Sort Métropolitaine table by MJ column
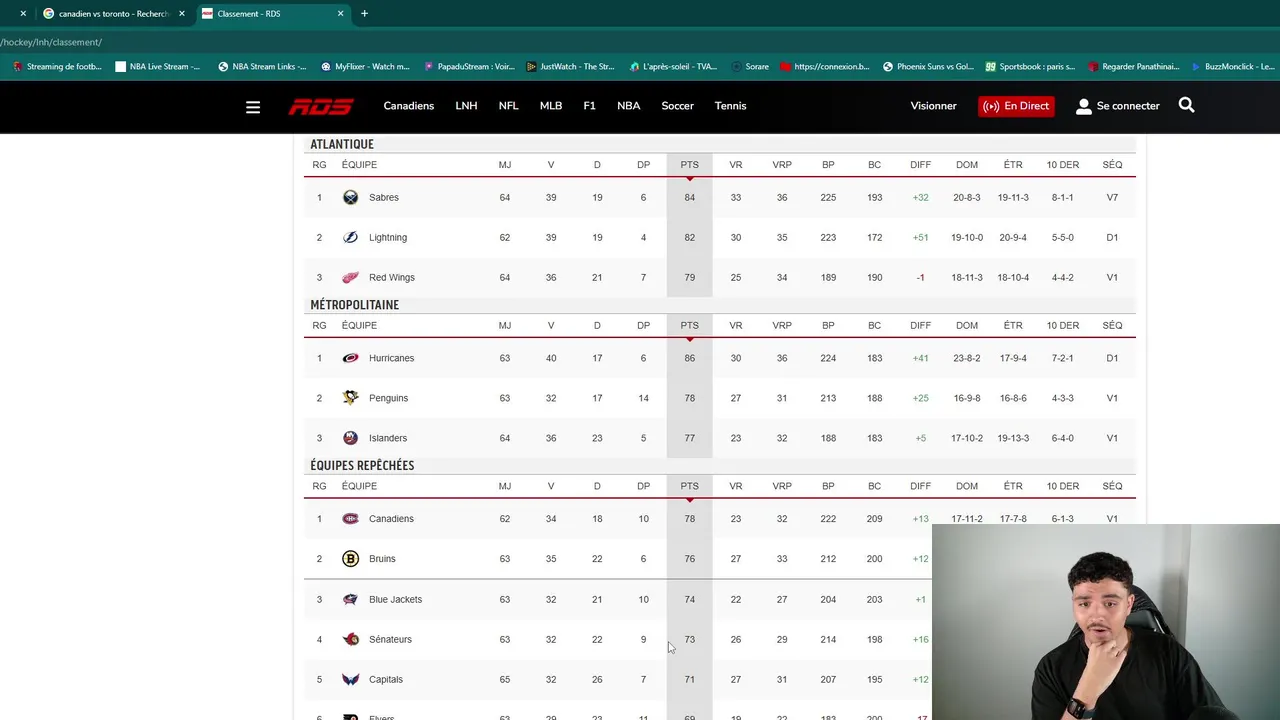 (x=504, y=325)
